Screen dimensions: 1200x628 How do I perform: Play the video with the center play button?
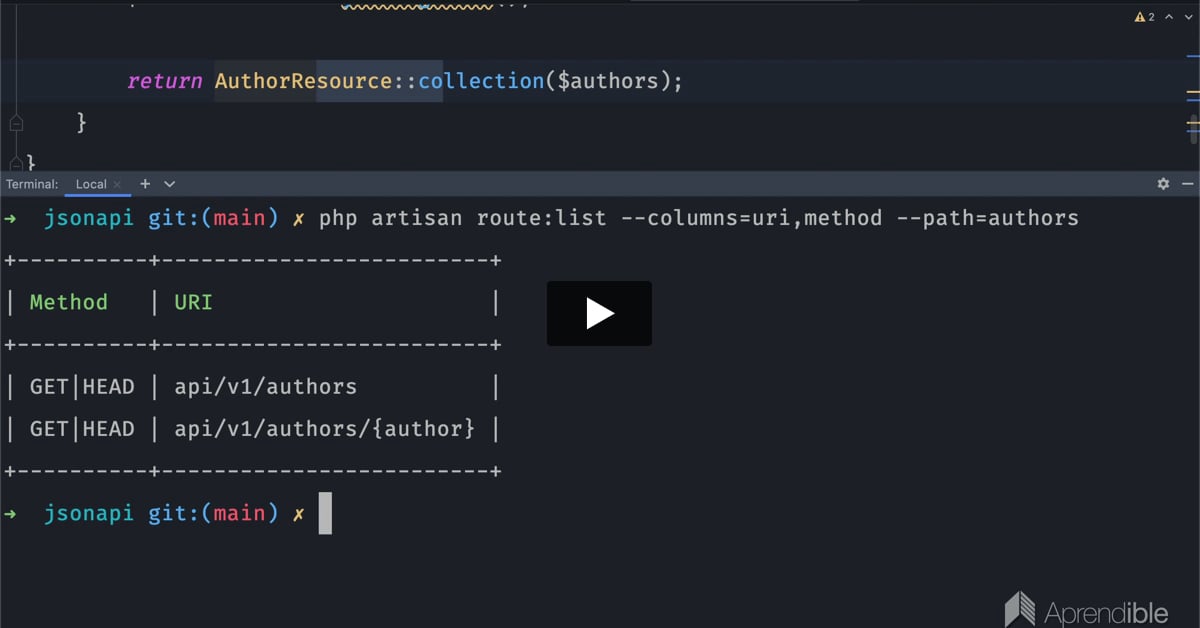[599, 314]
